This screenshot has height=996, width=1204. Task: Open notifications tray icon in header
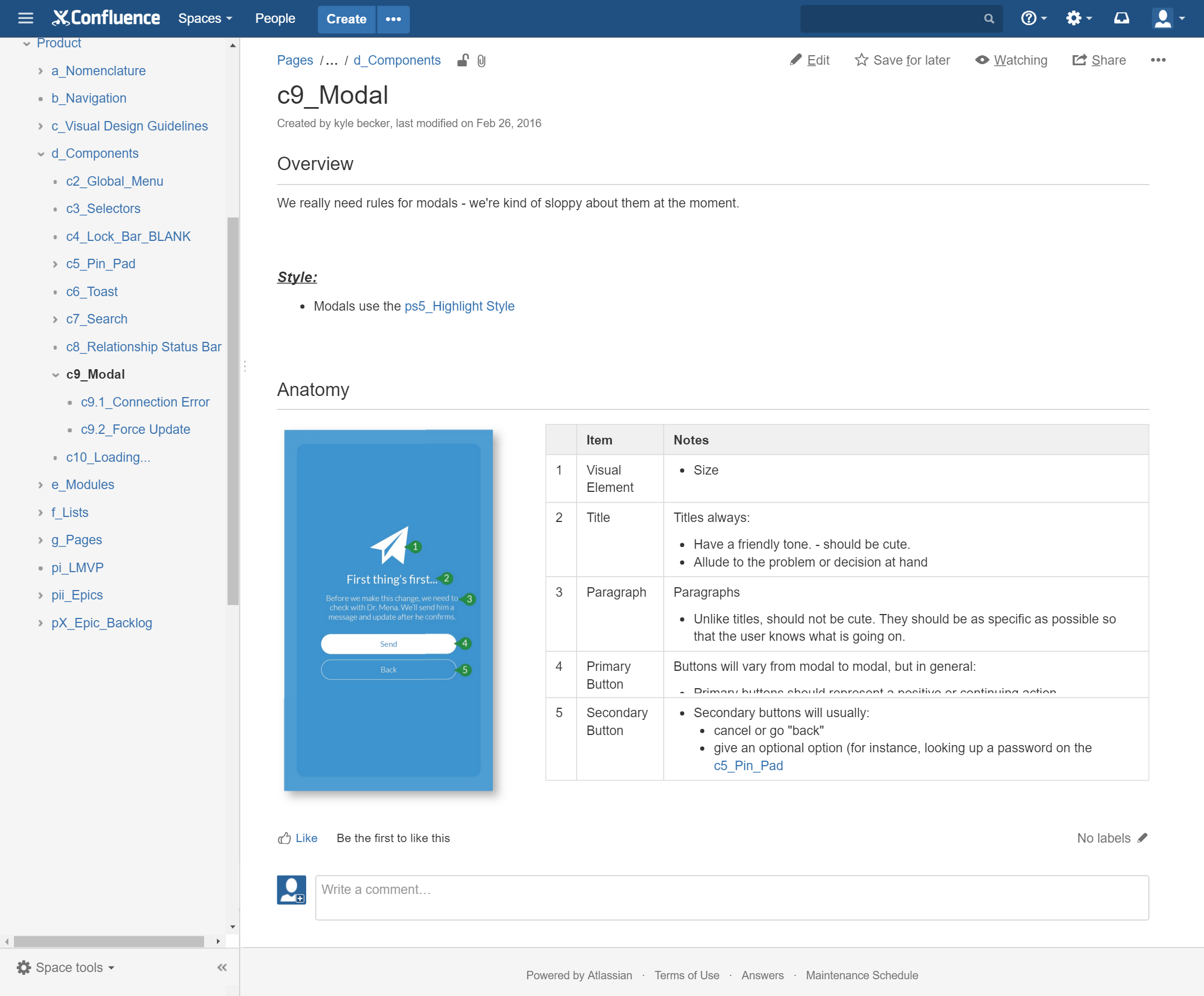(1121, 18)
